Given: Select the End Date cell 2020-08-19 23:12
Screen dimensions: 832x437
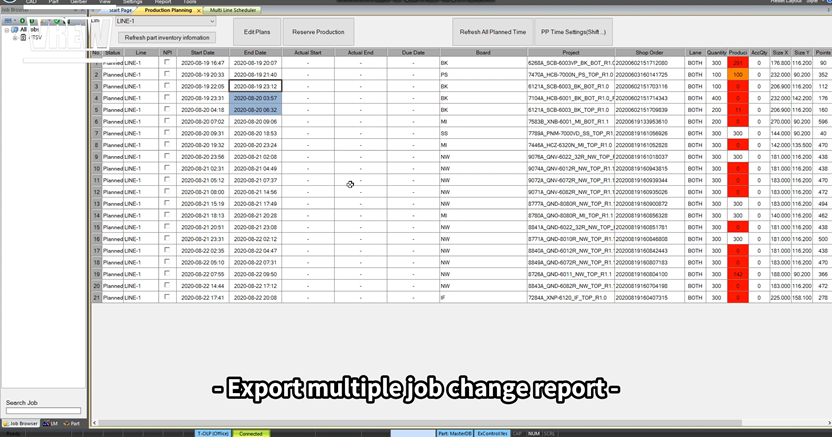Looking at the screenshot, I should [255, 86].
